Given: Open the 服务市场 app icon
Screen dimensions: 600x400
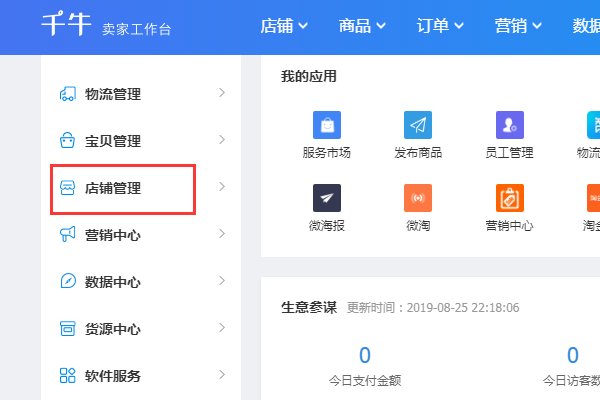Looking at the screenshot, I should point(327,125).
